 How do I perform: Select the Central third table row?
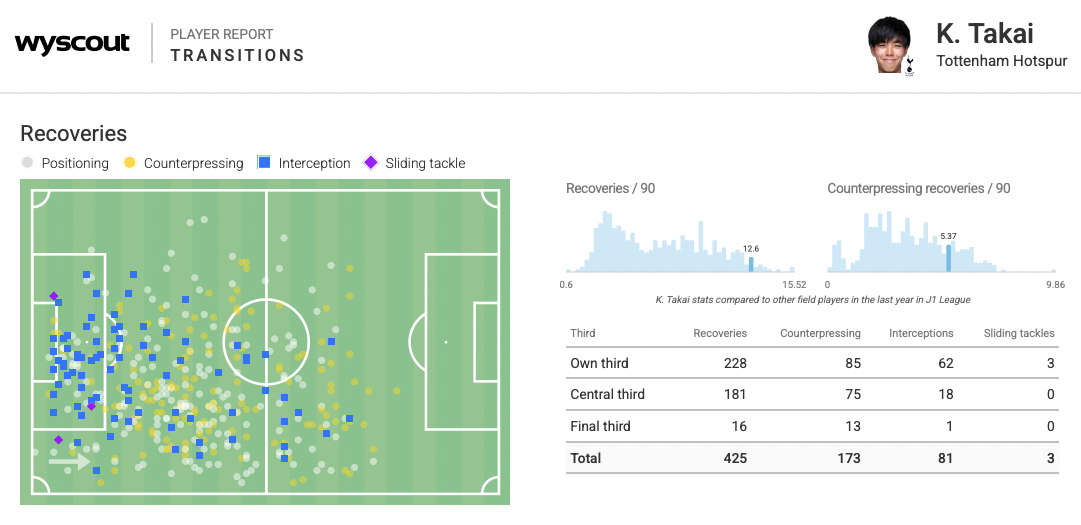click(x=811, y=394)
